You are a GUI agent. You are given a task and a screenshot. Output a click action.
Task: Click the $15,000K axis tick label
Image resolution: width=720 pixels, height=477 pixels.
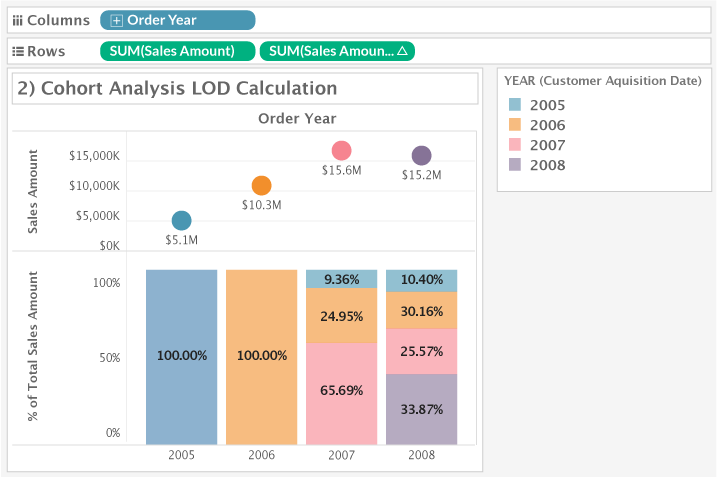click(94, 156)
